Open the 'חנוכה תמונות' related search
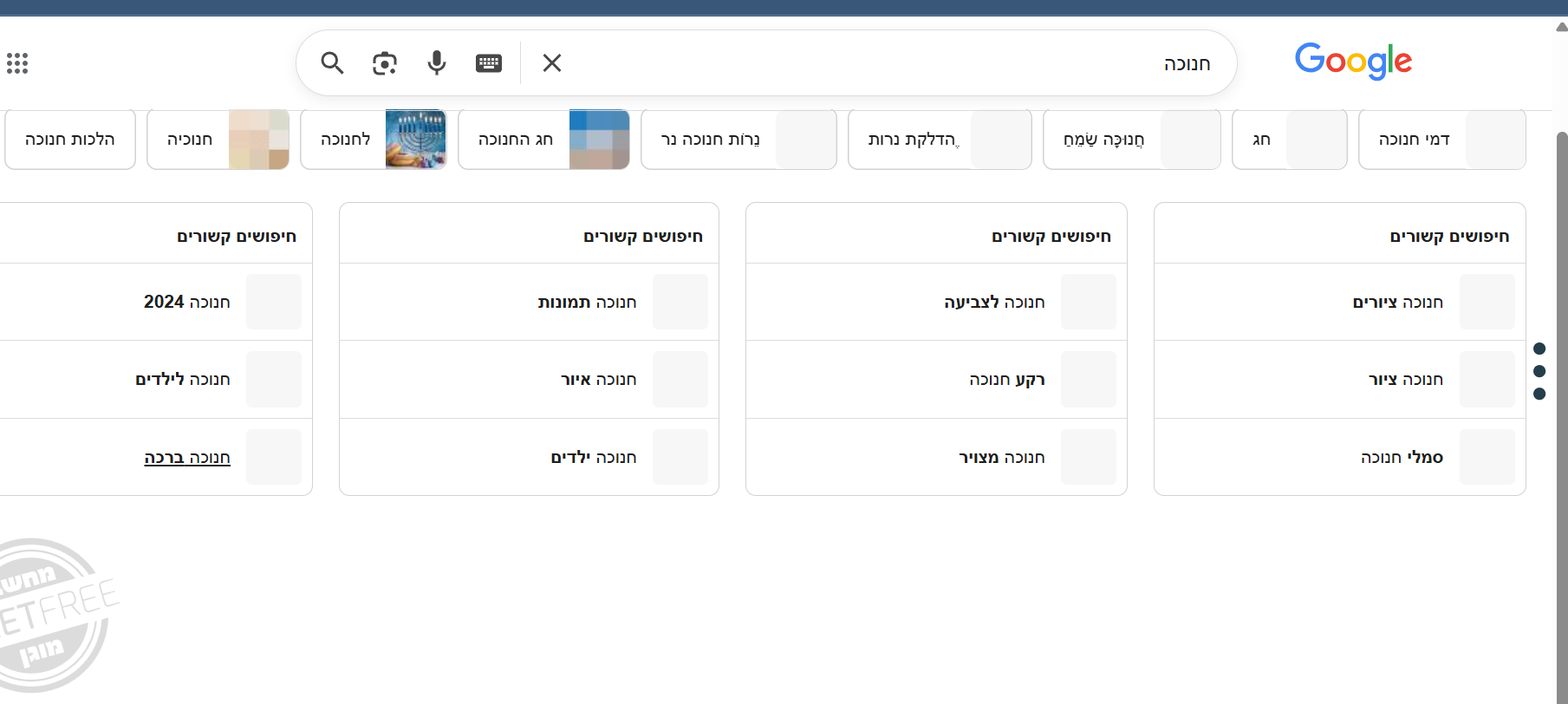Viewport: 1568px width, 704px height. pos(587,302)
